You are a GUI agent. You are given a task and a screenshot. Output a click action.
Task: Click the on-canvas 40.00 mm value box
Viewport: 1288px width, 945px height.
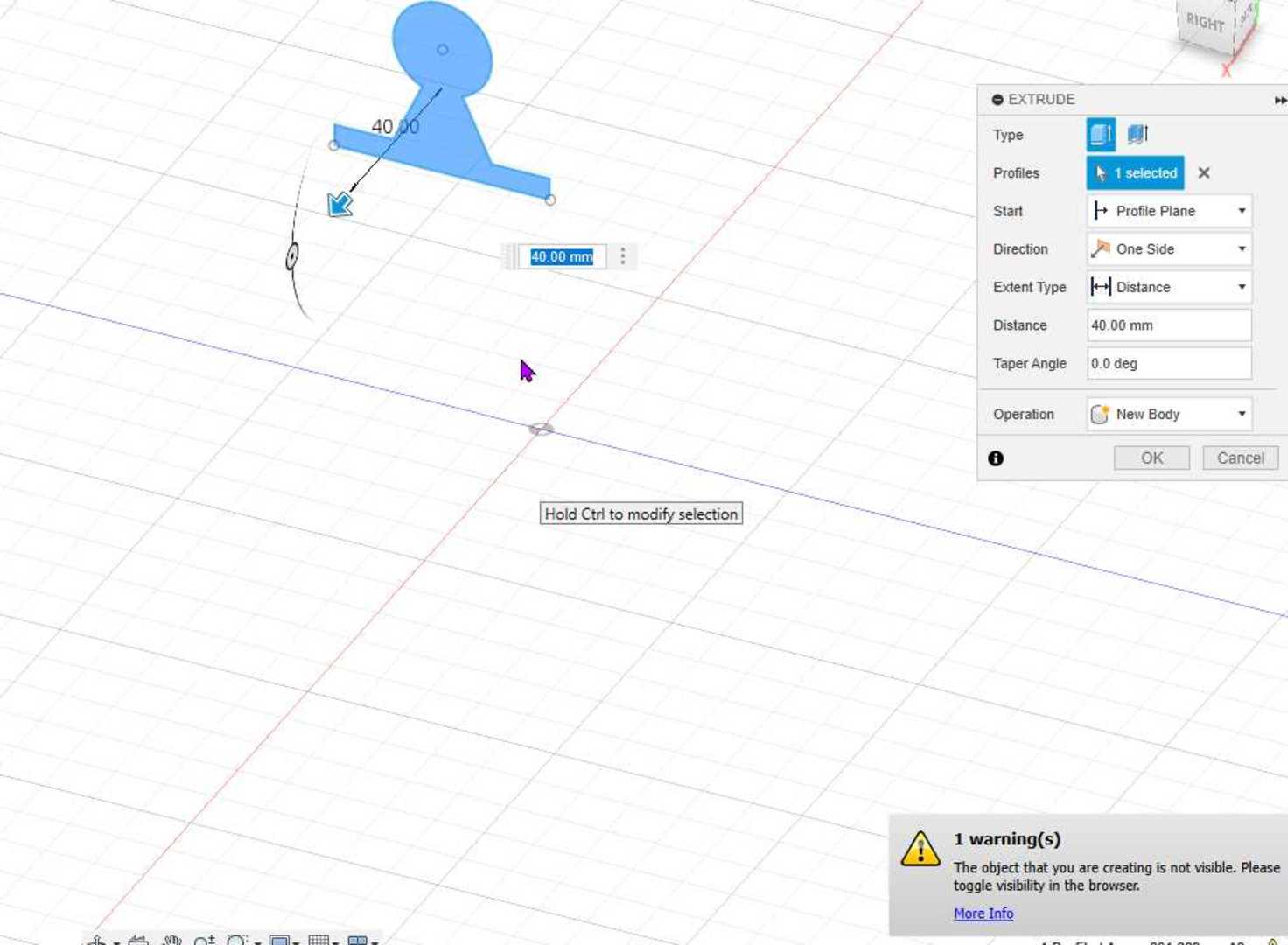pyautogui.click(x=562, y=257)
